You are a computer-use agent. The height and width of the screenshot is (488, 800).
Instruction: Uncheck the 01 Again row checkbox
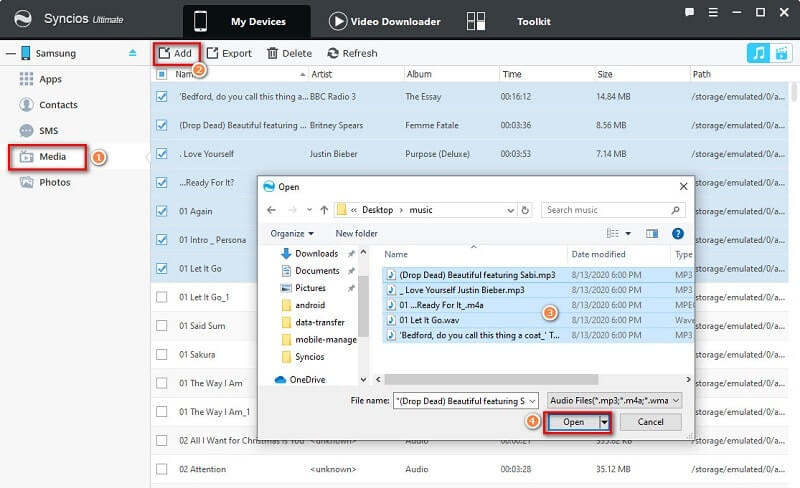[x=162, y=211]
